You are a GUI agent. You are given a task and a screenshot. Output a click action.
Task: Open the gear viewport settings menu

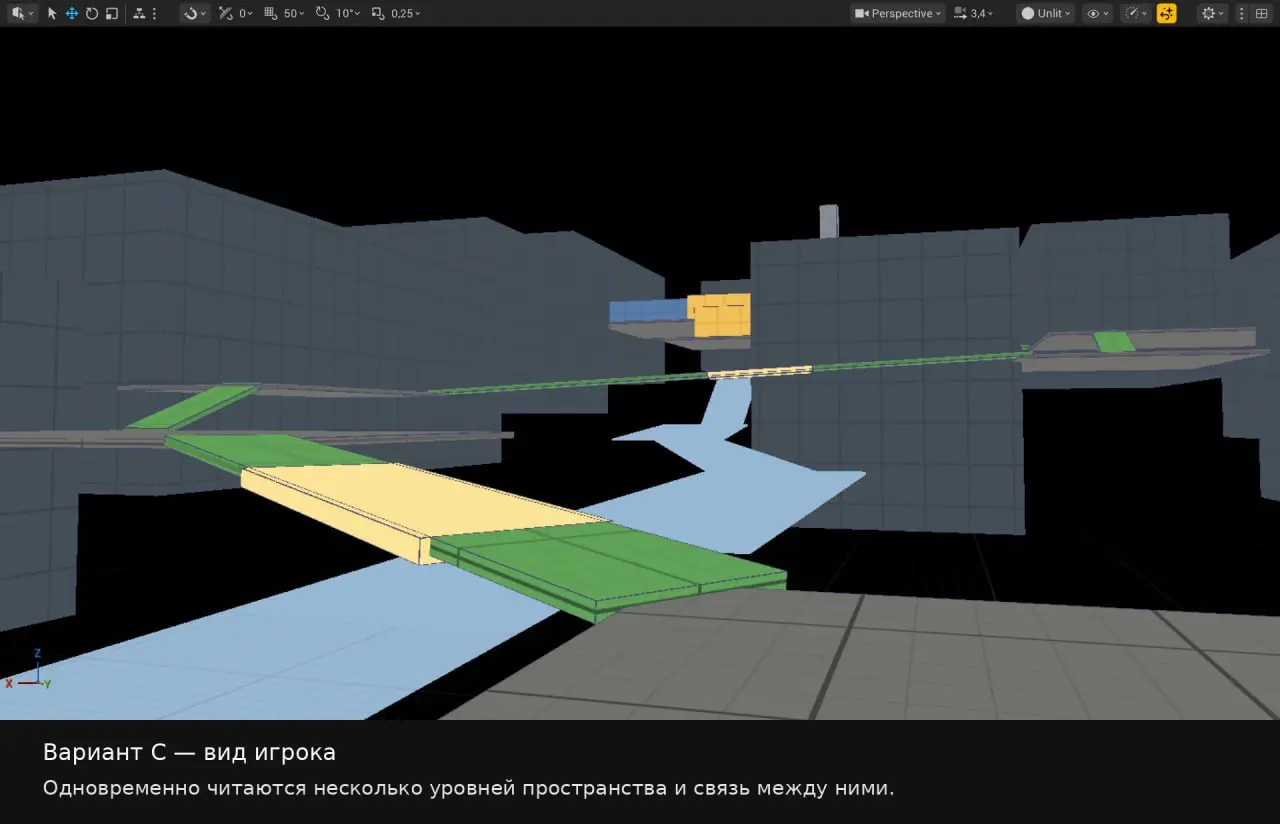click(x=1213, y=14)
